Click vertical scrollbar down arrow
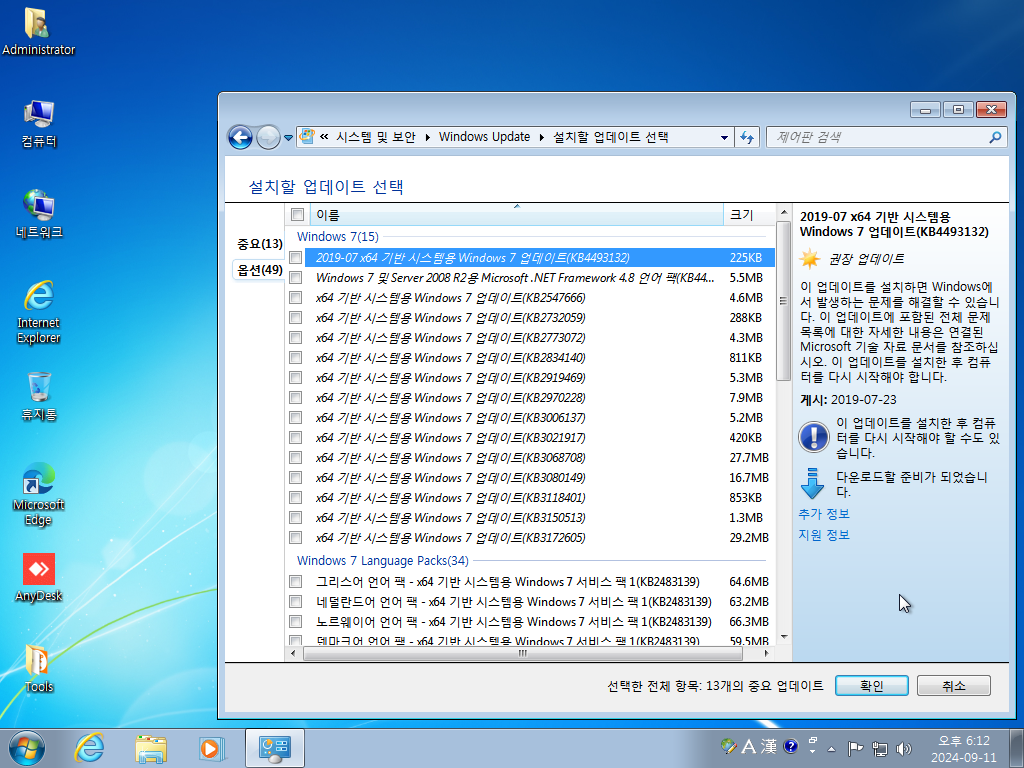 [783, 637]
